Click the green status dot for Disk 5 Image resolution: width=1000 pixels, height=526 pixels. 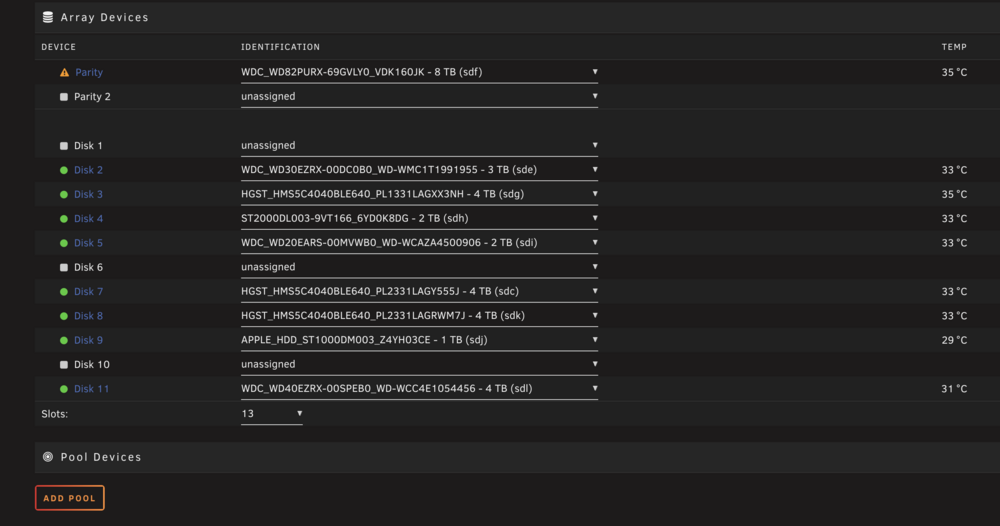pyautogui.click(x=64, y=243)
